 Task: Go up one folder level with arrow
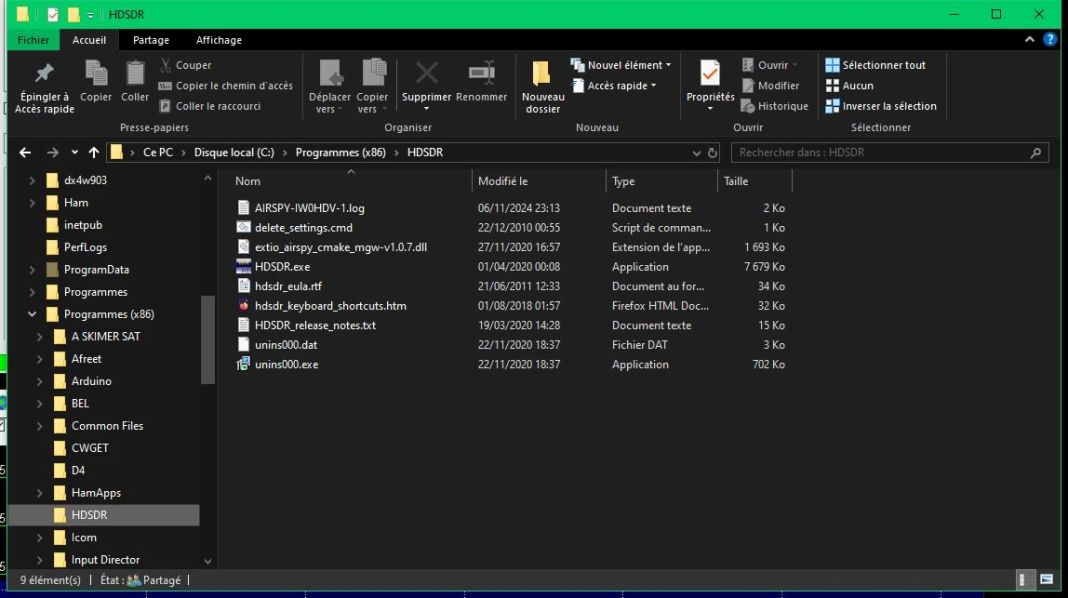[94, 153]
